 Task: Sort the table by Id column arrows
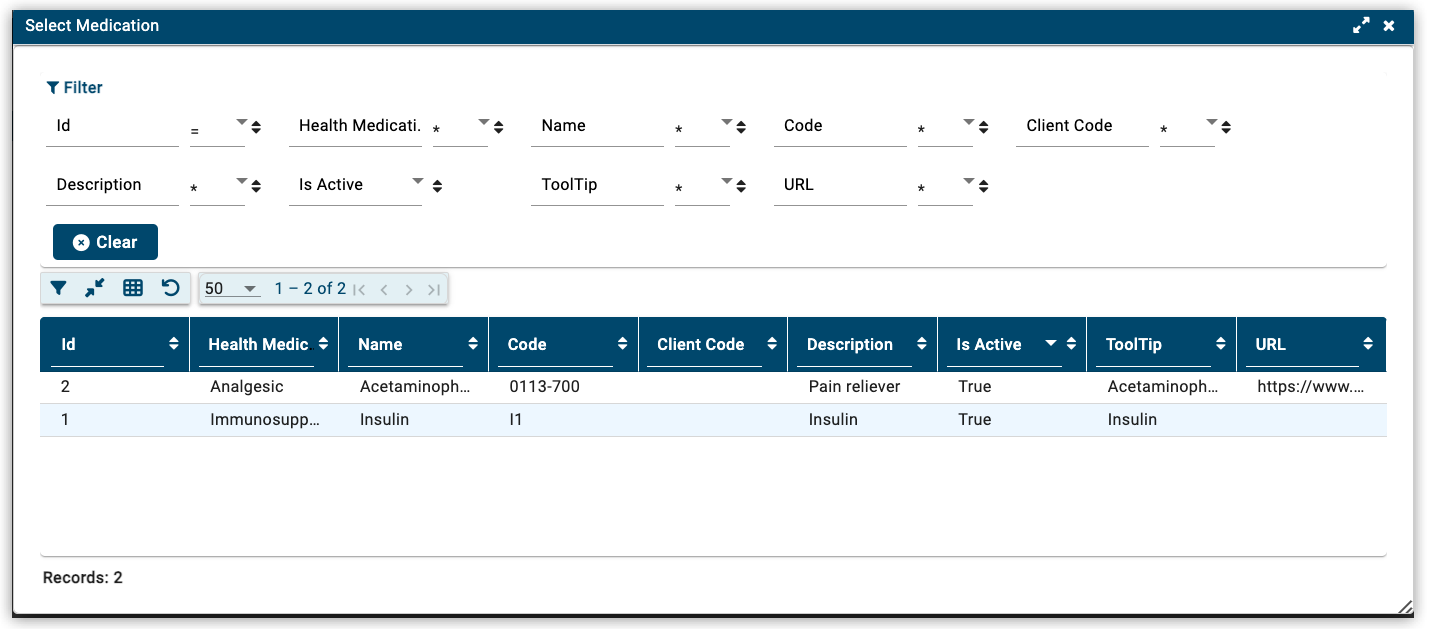click(174, 344)
